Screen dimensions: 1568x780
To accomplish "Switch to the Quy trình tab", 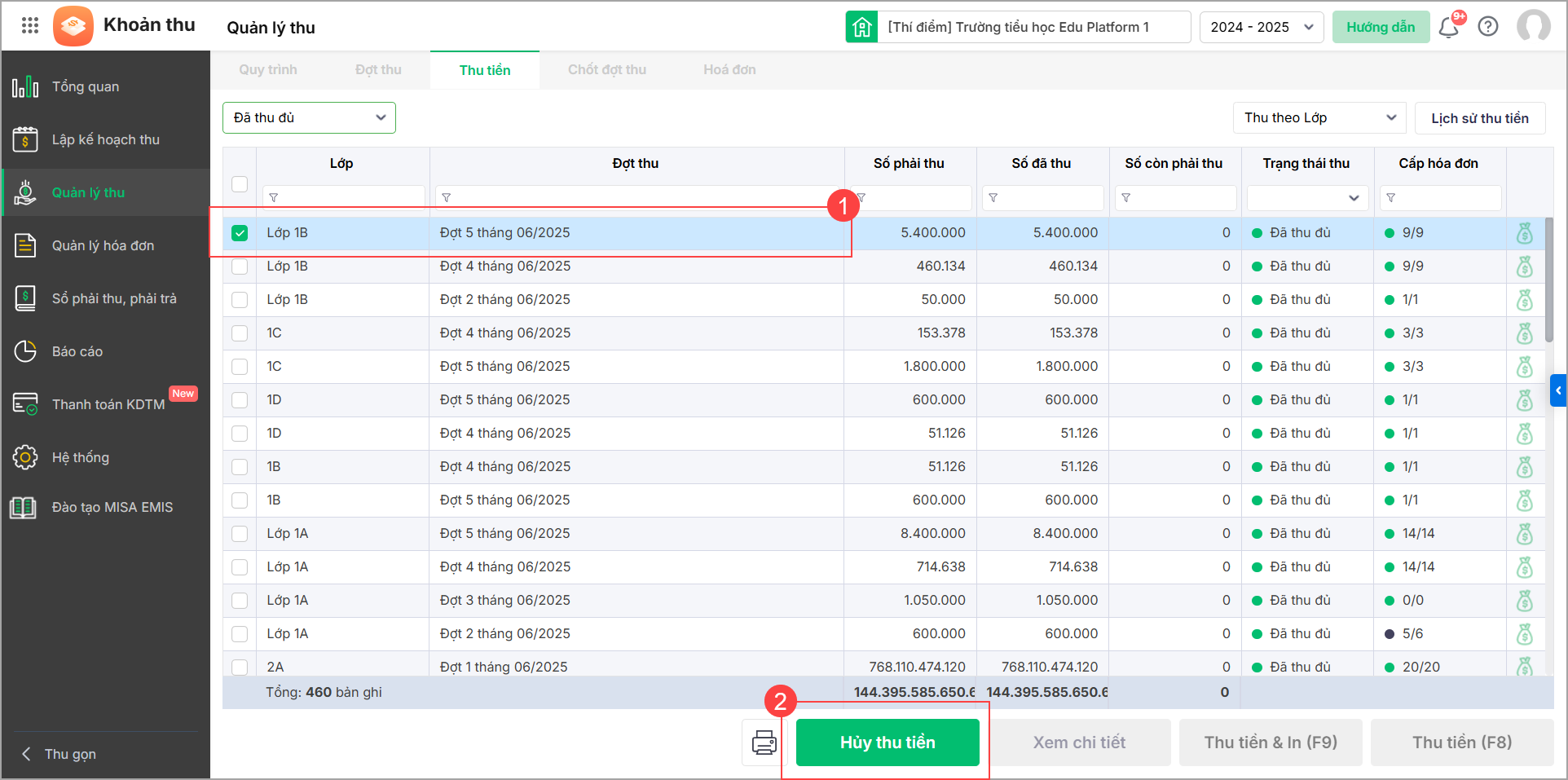I will pyautogui.click(x=268, y=70).
